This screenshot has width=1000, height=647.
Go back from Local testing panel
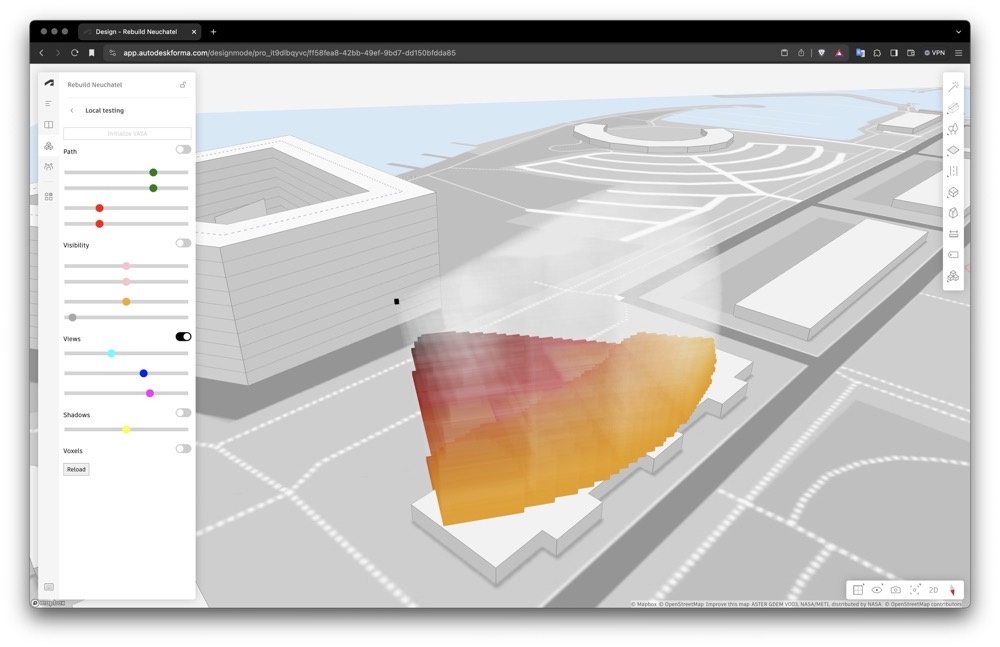(72, 110)
